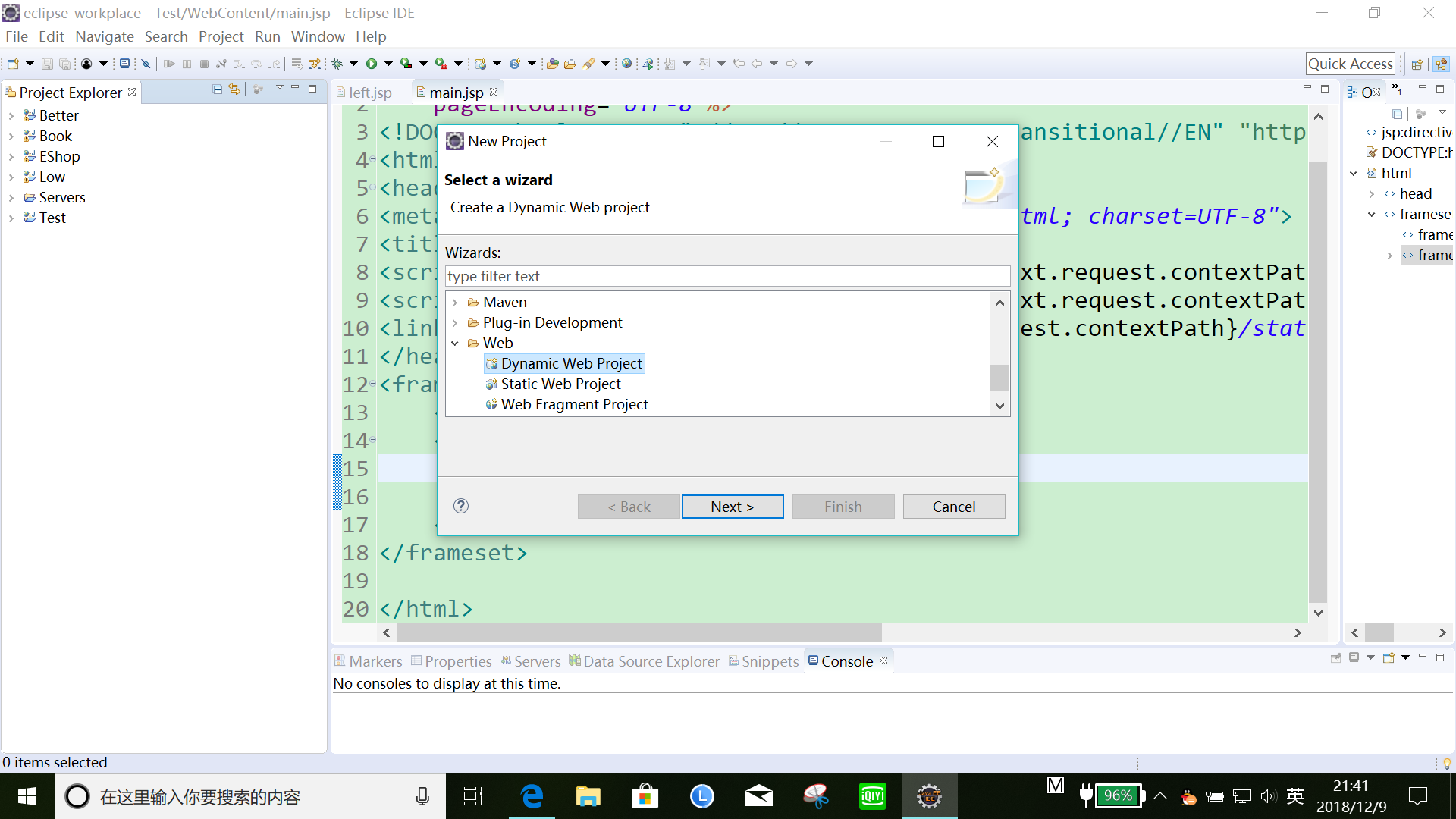Screen dimensions: 1456x819
Task: Click Collapse All in Project Explorer
Action: tap(218, 89)
